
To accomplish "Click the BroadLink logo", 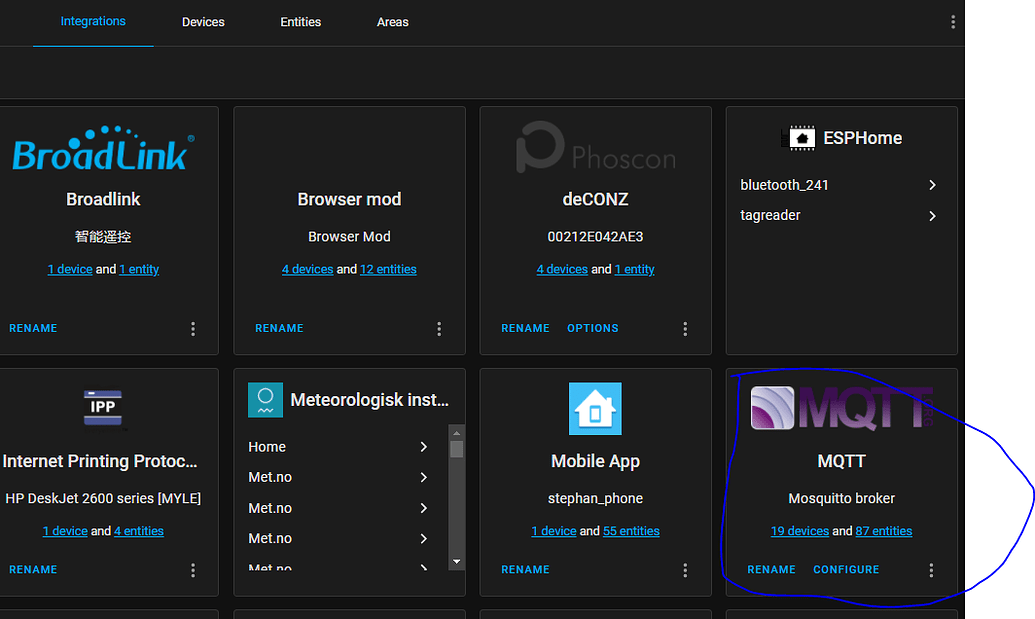I will pyautogui.click(x=104, y=148).
